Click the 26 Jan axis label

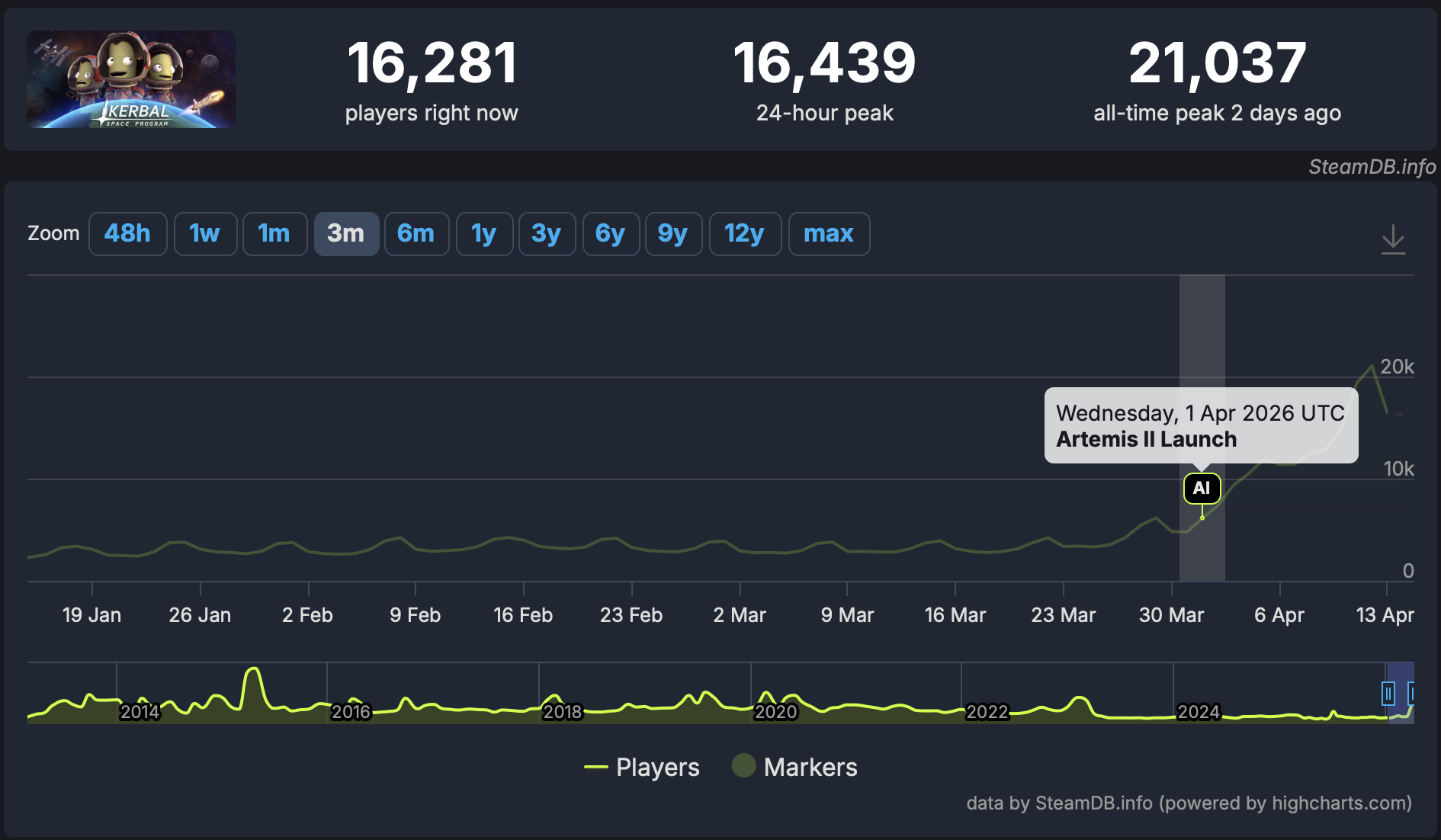(200, 615)
